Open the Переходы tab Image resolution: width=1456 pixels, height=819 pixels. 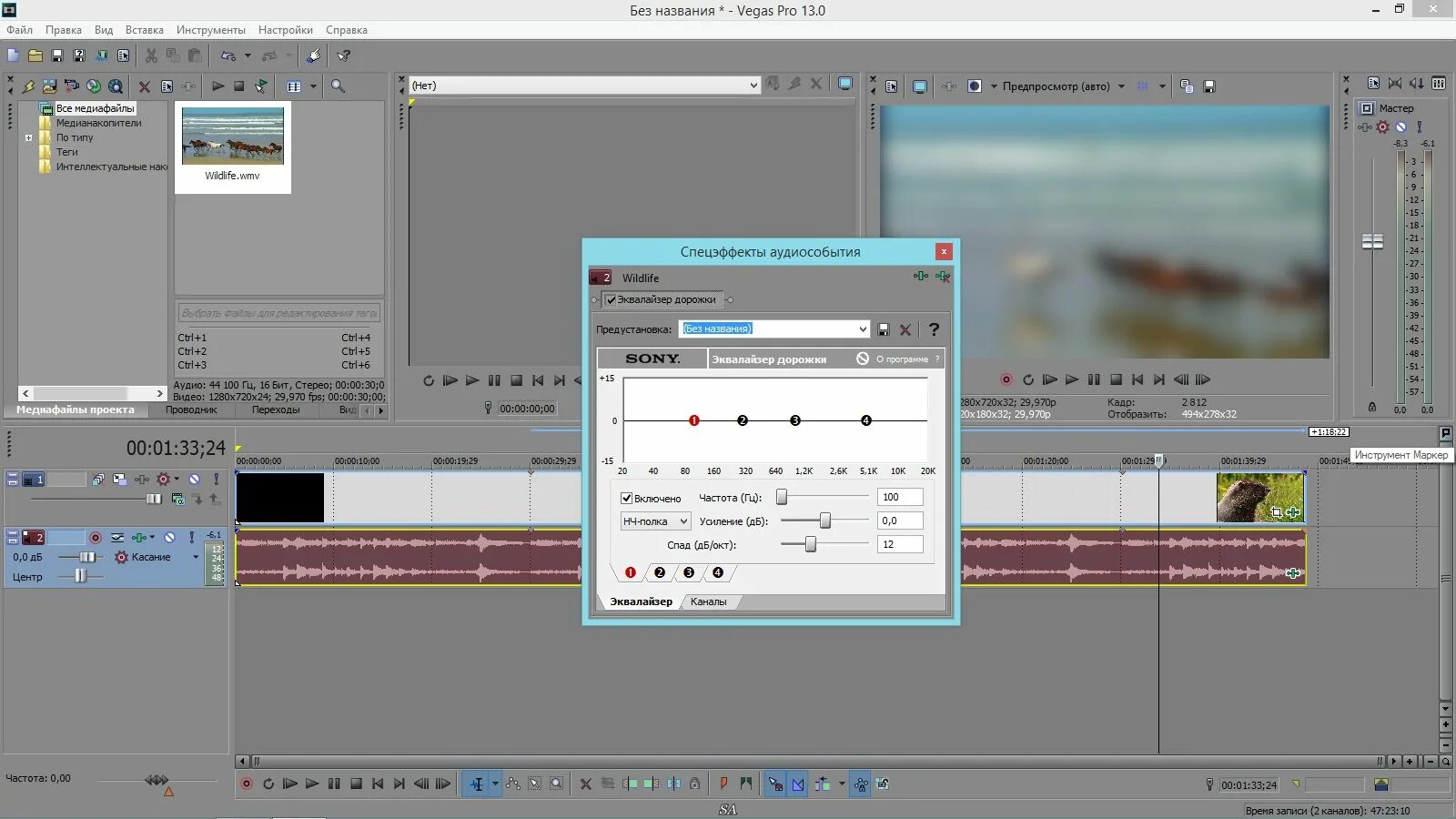[x=276, y=409]
